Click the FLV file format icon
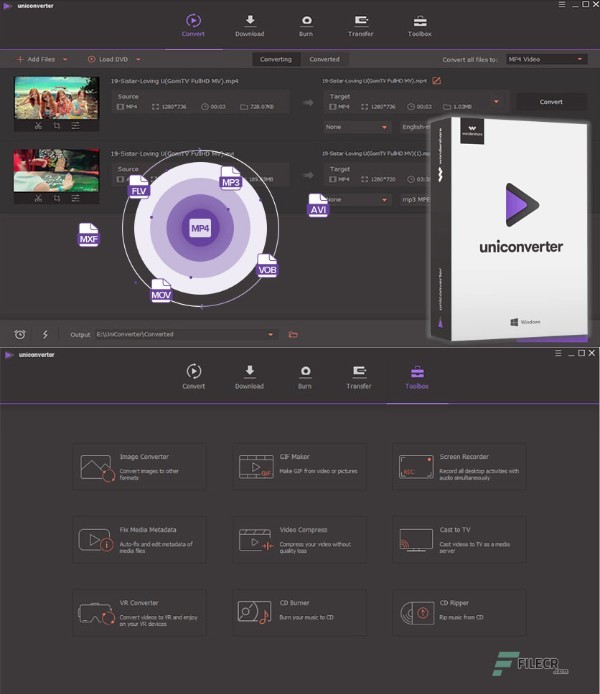The width and height of the screenshot is (600, 694). 138,186
